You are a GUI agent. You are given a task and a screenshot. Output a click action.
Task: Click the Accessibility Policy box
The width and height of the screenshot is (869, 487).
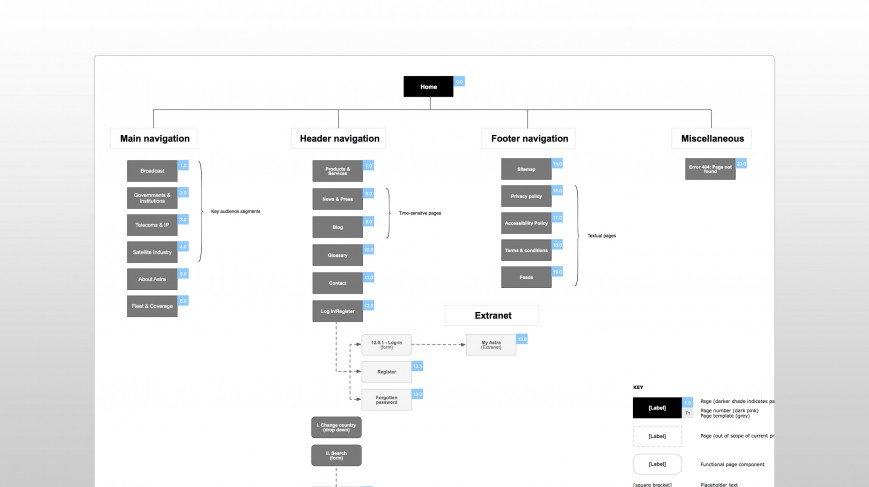tap(526, 223)
